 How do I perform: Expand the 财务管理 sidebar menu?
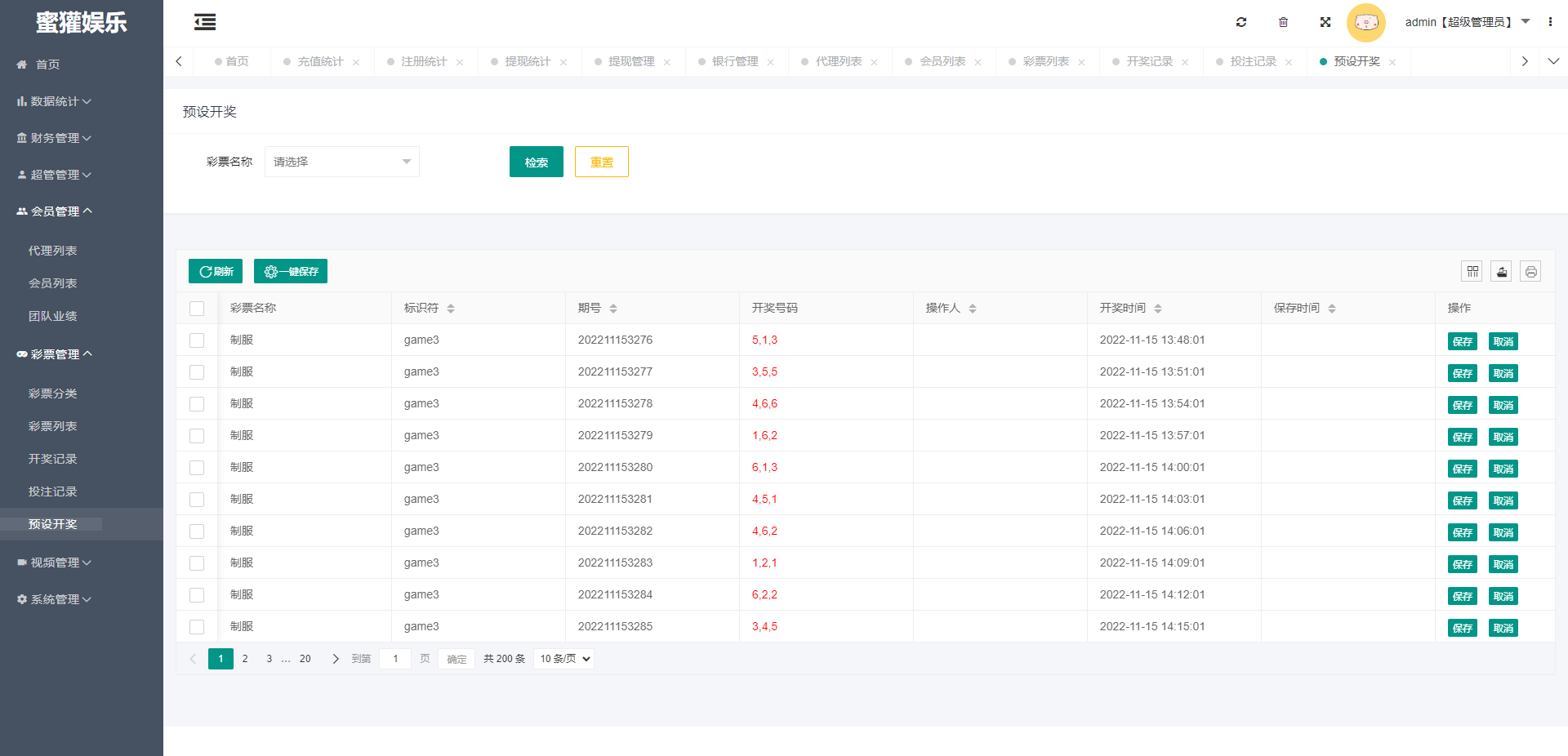click(x=55, y=138)
